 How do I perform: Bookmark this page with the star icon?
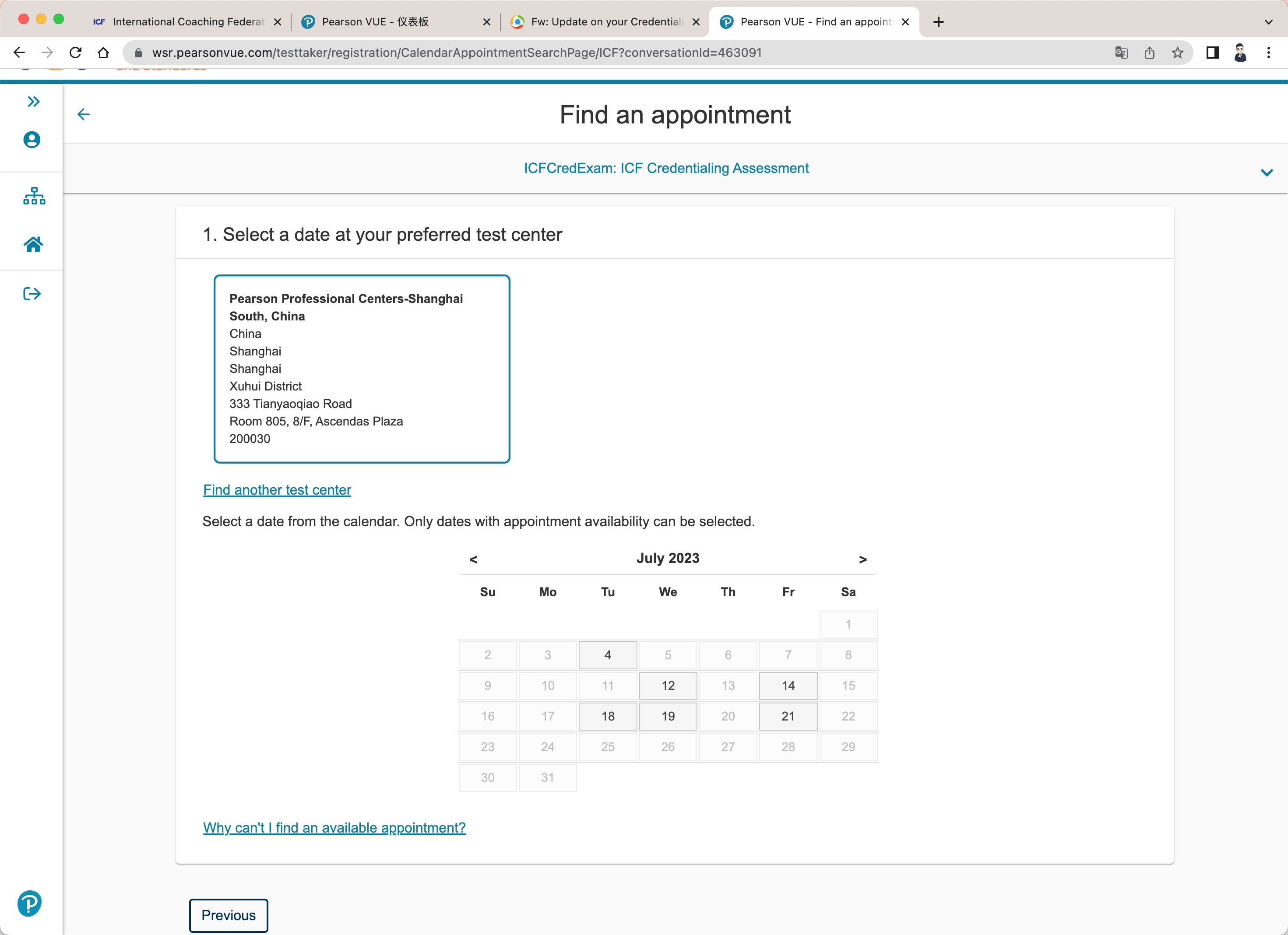(x=1177, y=53)
